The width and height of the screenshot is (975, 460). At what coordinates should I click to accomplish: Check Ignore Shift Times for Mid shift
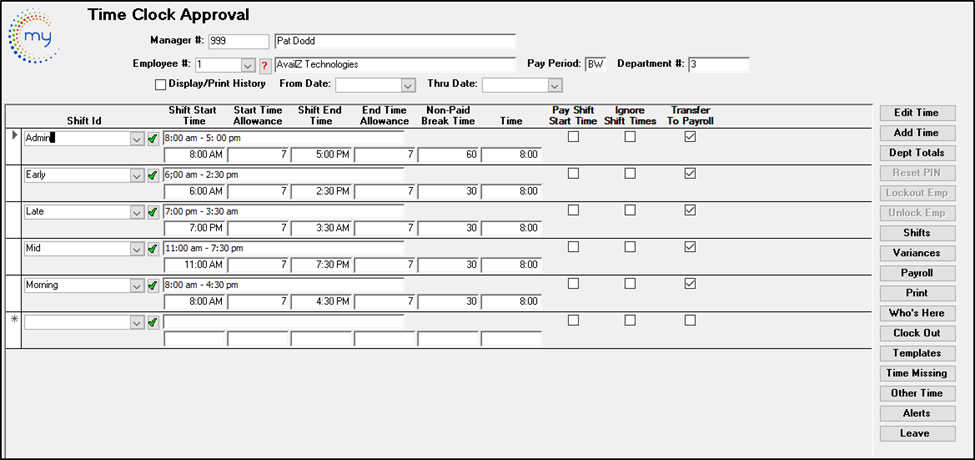(x=630, y=247)
